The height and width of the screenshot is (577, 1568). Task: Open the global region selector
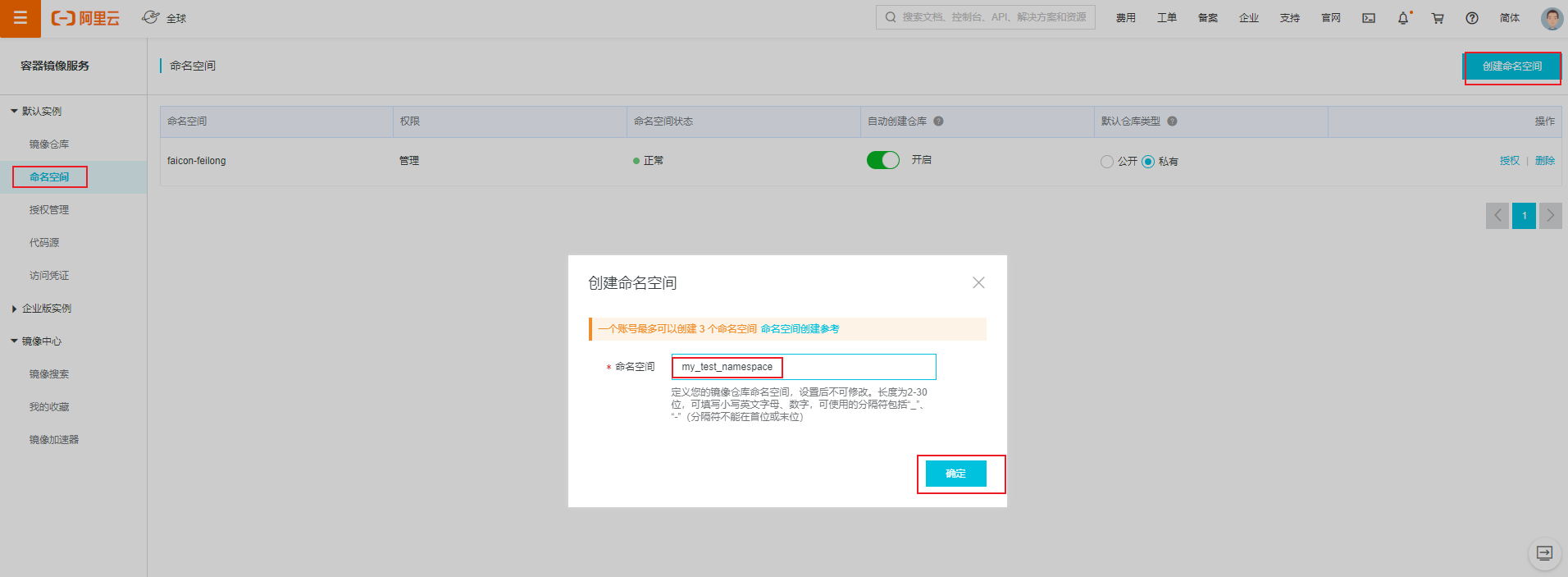(x=164, y=18)
